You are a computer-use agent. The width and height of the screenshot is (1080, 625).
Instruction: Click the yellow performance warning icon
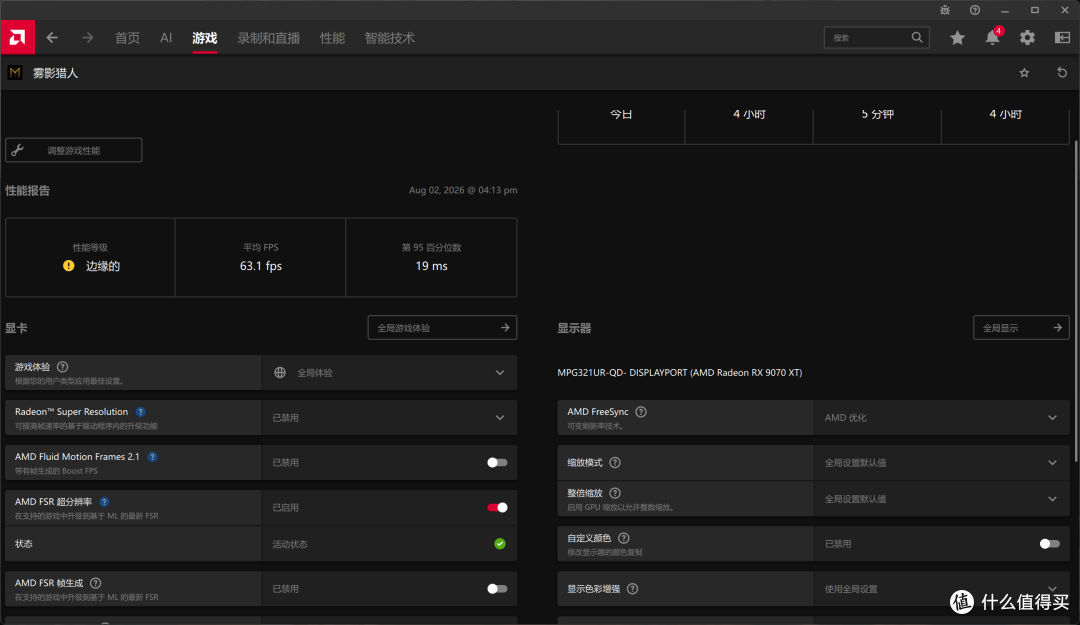(x=69, y=265)
